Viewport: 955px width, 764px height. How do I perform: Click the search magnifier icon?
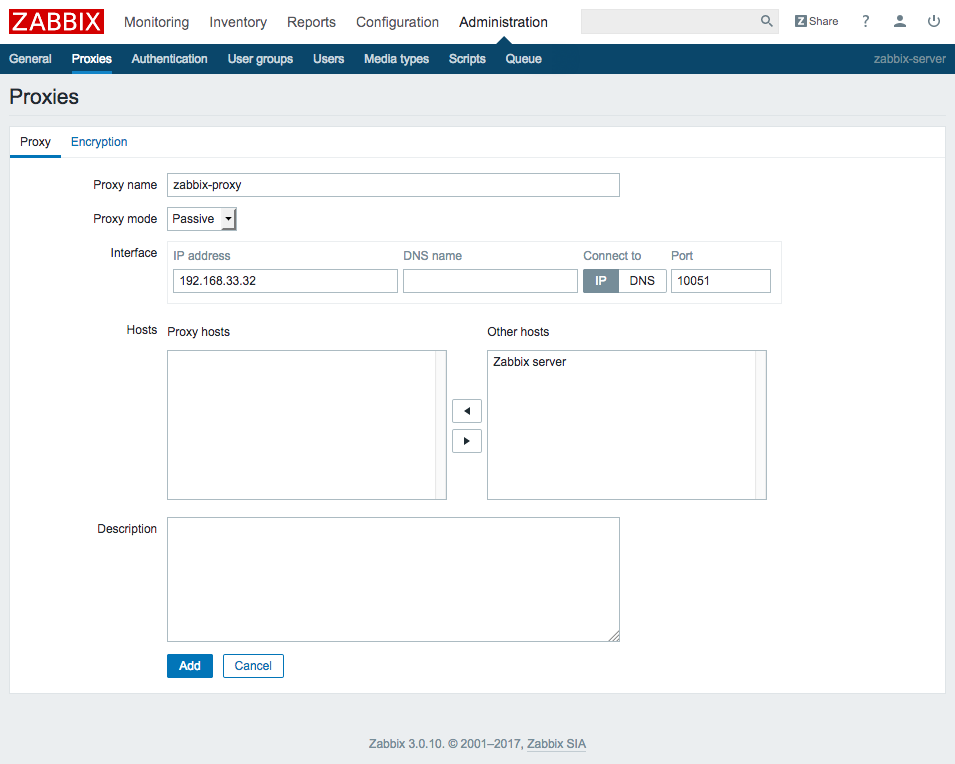click(x=766, y=21)
